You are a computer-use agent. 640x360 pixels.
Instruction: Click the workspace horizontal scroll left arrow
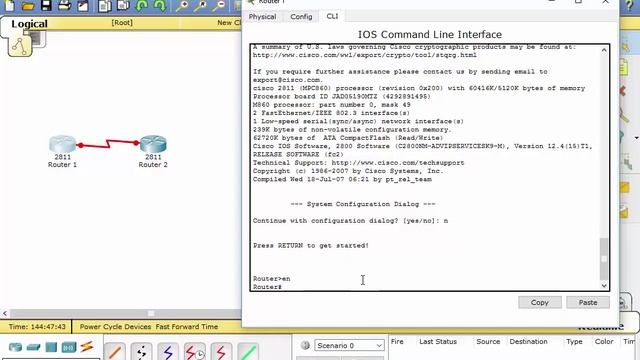5,313
